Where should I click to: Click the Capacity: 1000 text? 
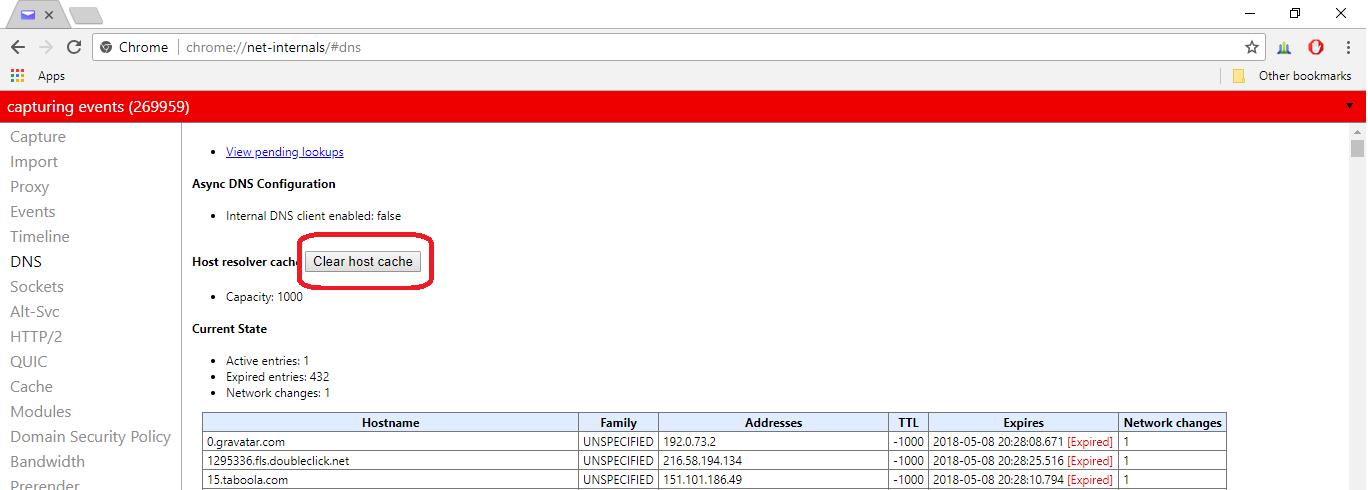[264, 297]
